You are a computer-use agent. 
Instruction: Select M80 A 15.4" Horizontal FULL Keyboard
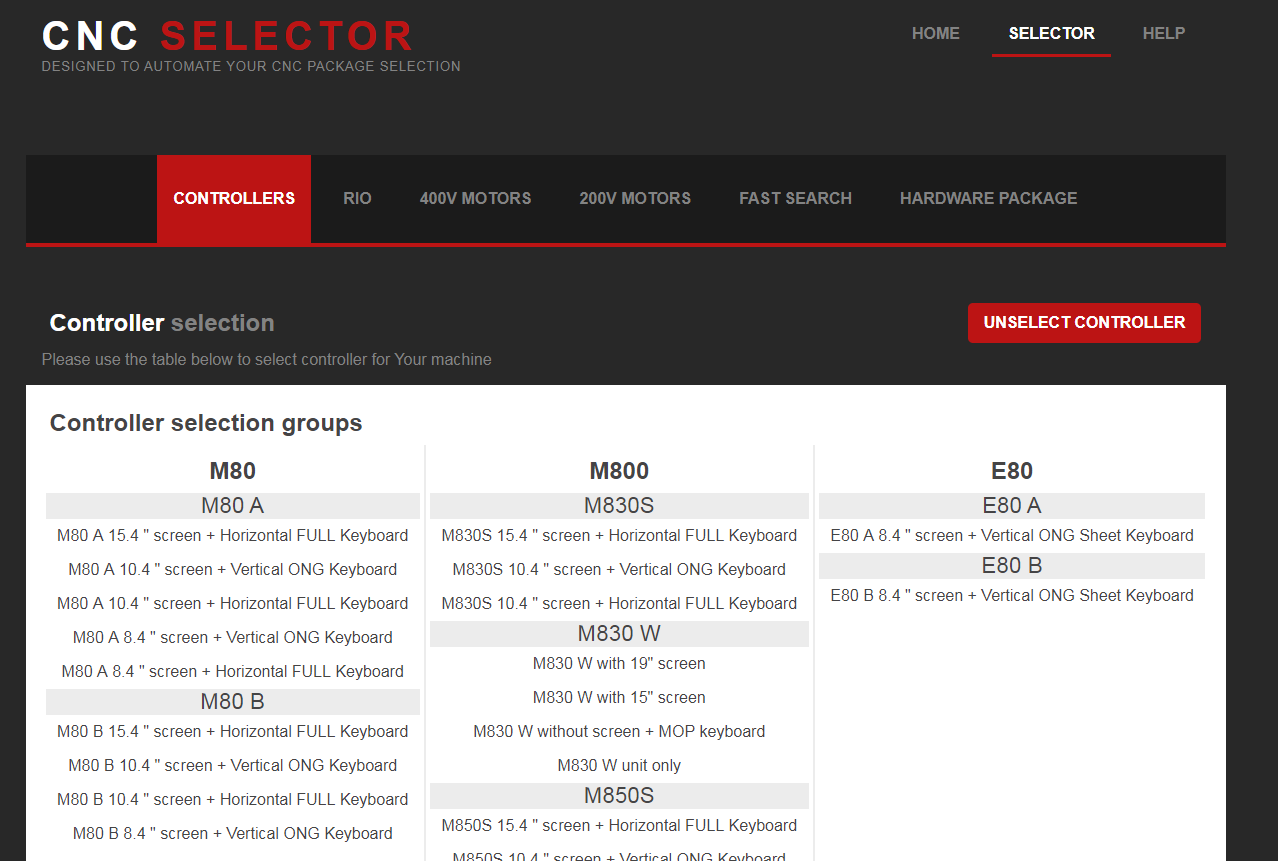pyautogui.click(x=233, y=535)
